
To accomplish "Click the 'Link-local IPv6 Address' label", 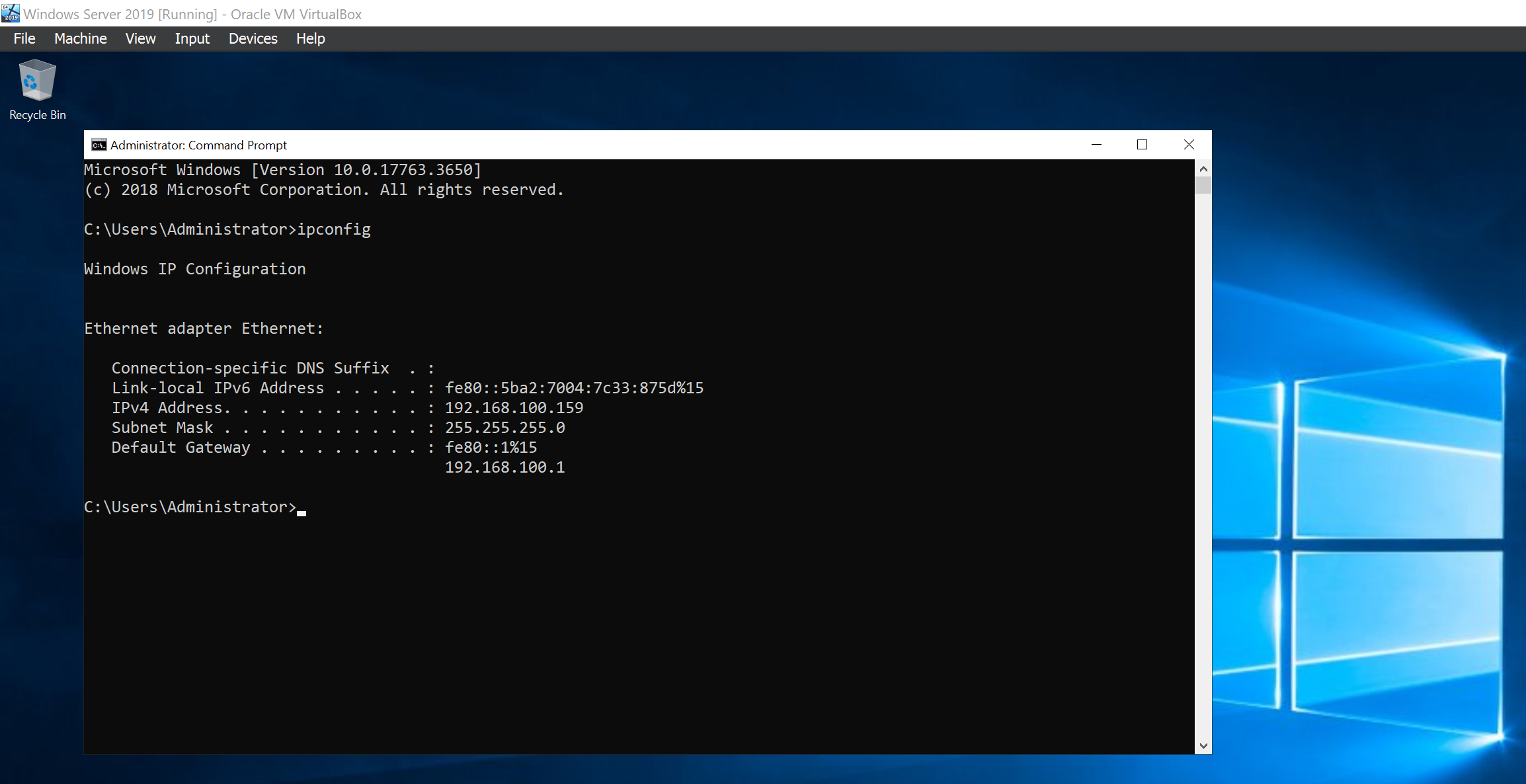I will click(x=218, y=388).
